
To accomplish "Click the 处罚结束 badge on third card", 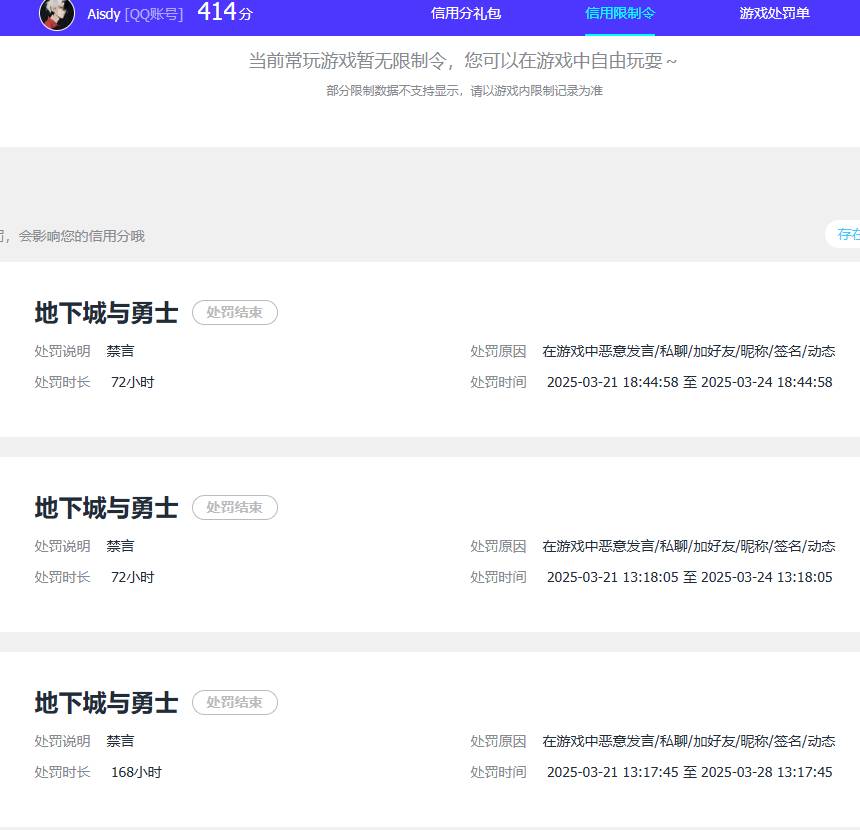I will point(234,702).
